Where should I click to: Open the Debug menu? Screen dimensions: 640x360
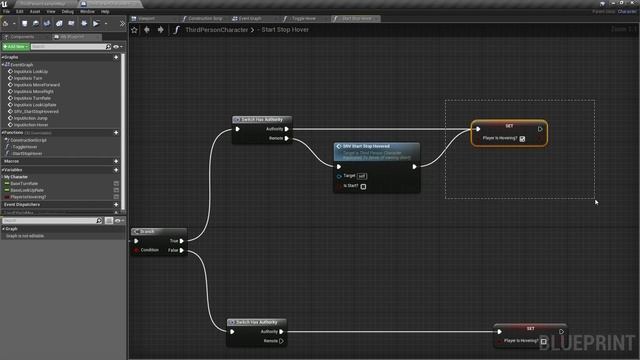coord(67,12)
